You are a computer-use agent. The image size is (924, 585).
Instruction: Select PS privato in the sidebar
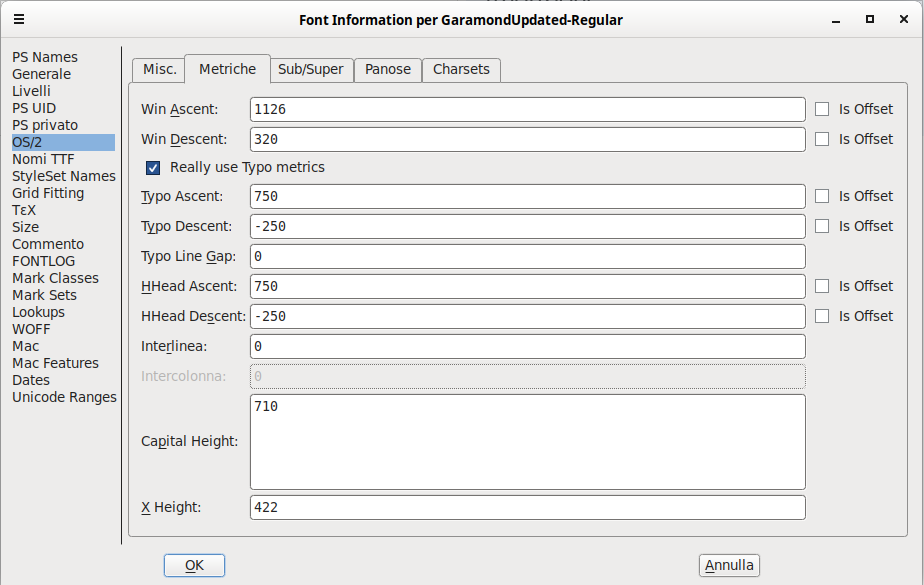45,125
